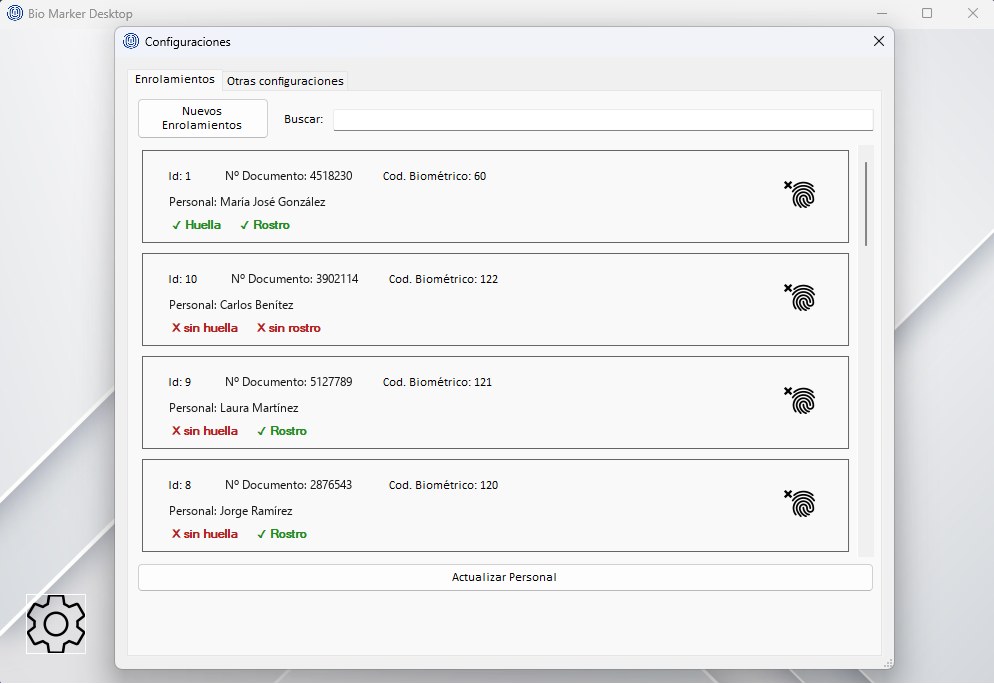Click document number 5127789
994x684 pixels.
[x=331, y=382]
